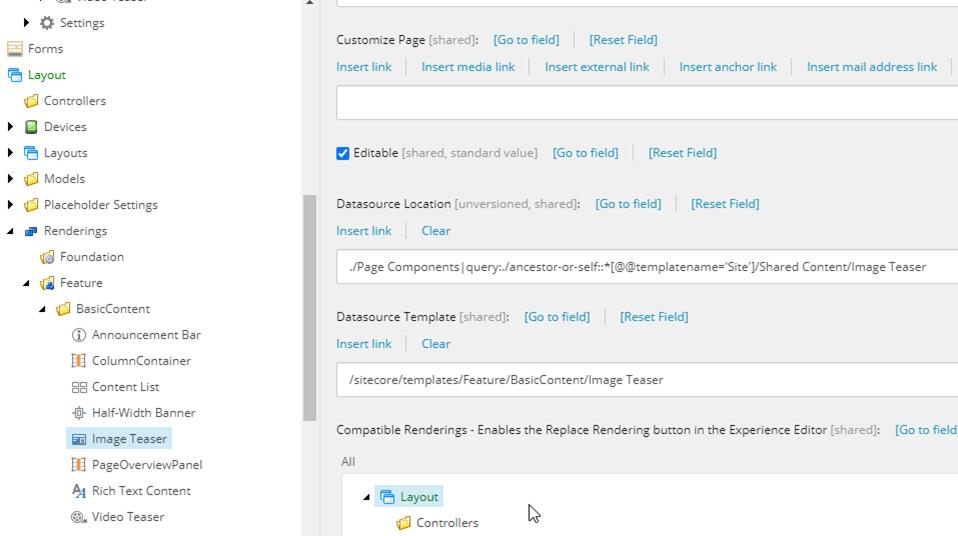This screenshot has width=958, height=536.
Task: Click the Rich Text Content icon
Action: click(79, 491)
